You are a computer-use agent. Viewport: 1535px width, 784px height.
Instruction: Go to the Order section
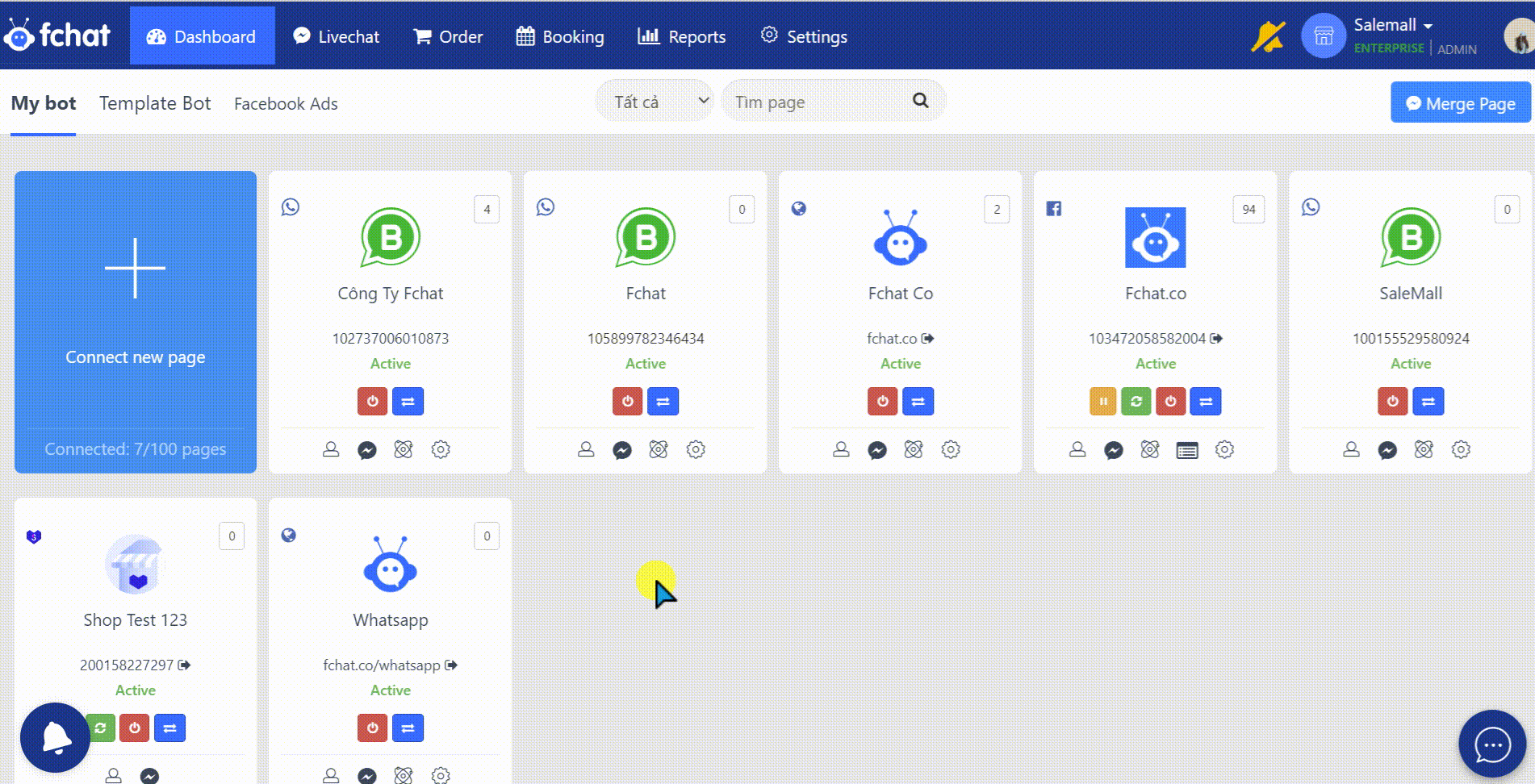pyautogui.click(x=448, y=36)
